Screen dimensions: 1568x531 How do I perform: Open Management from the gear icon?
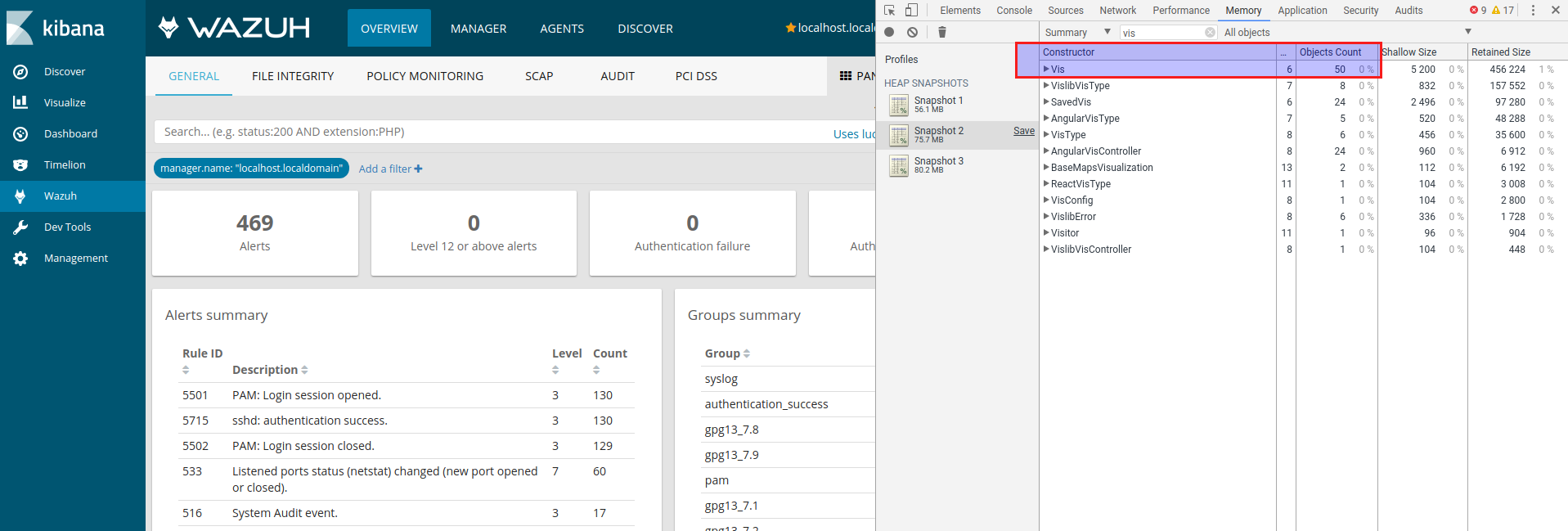point(20,259)
